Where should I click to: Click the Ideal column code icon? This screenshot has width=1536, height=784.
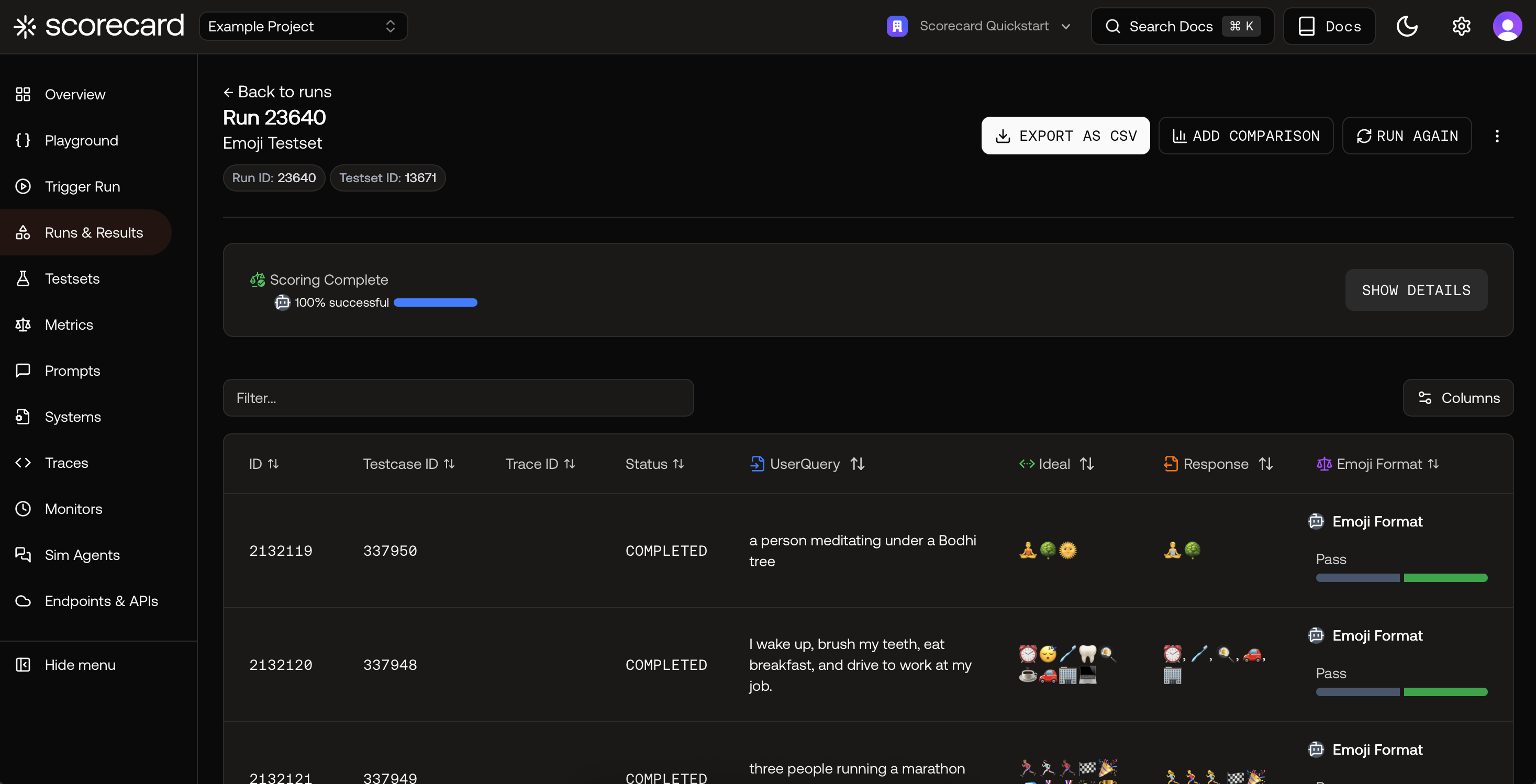pos(1027,464)
